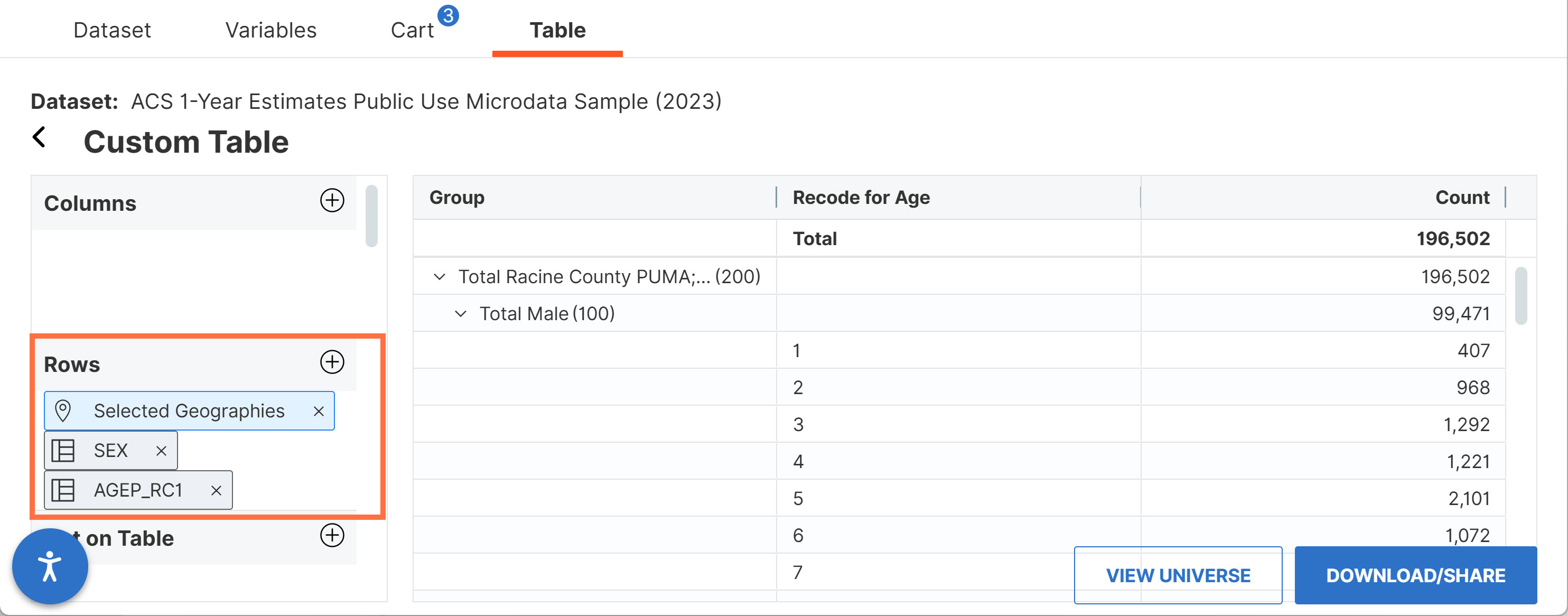Click the plus icon in Rows

tap(332, 361)
